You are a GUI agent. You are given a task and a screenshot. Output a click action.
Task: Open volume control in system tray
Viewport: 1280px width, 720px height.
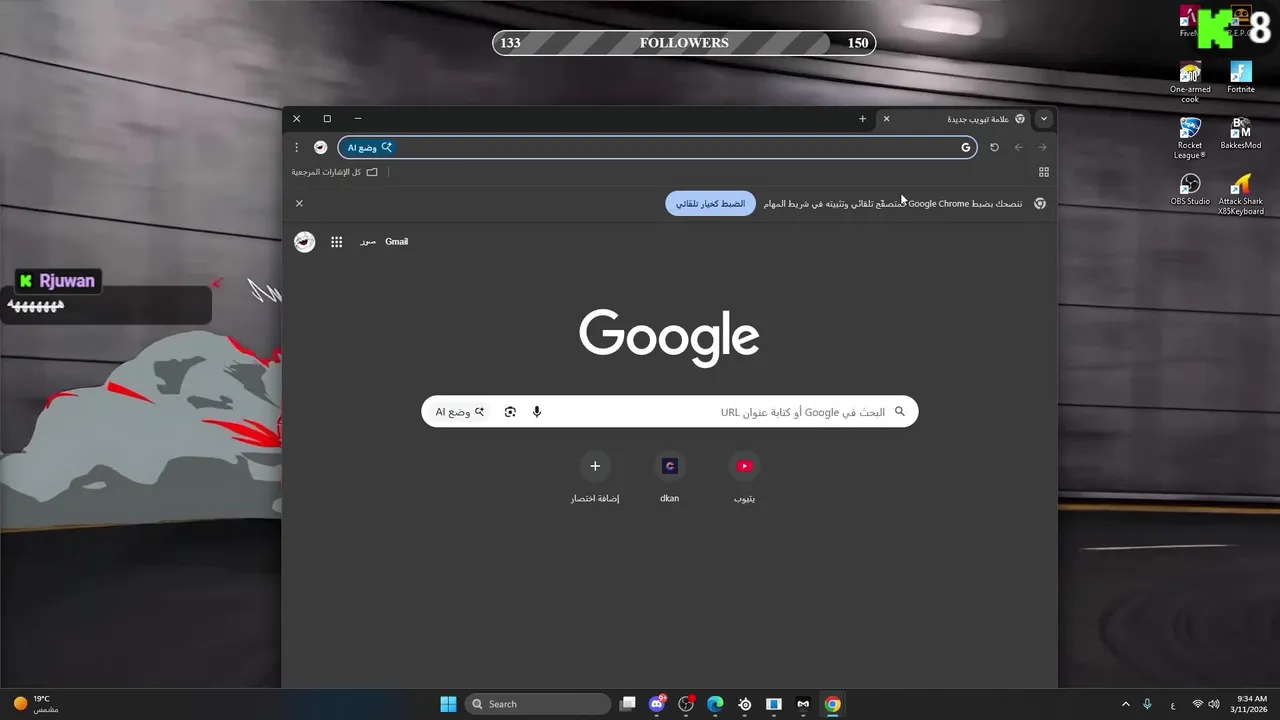pyautogui.click(x=1216, y=704)
